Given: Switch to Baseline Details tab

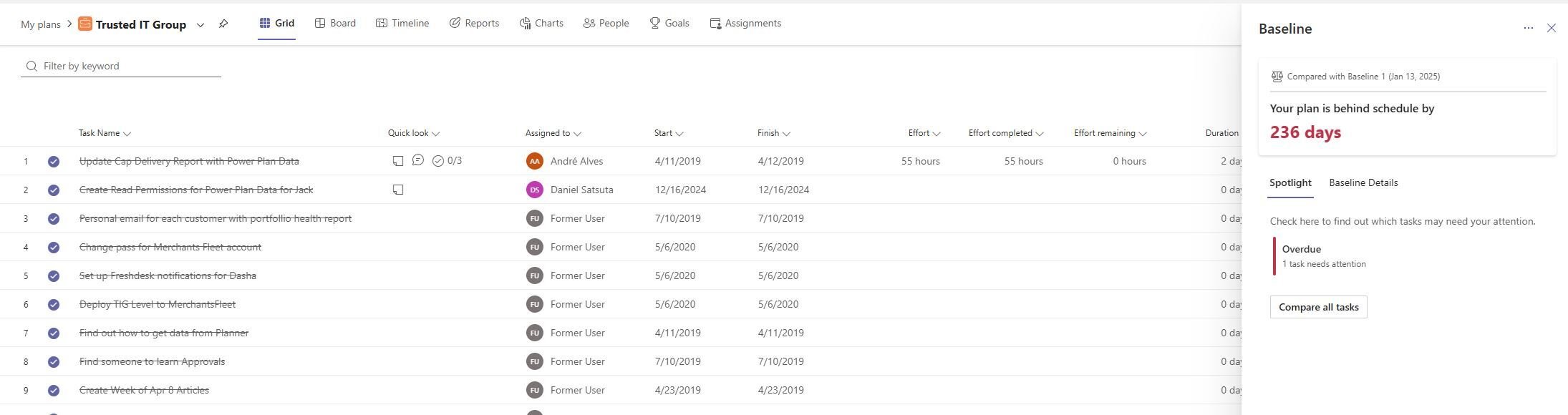Looking at the screenshot, I should tap(1363, 182).
